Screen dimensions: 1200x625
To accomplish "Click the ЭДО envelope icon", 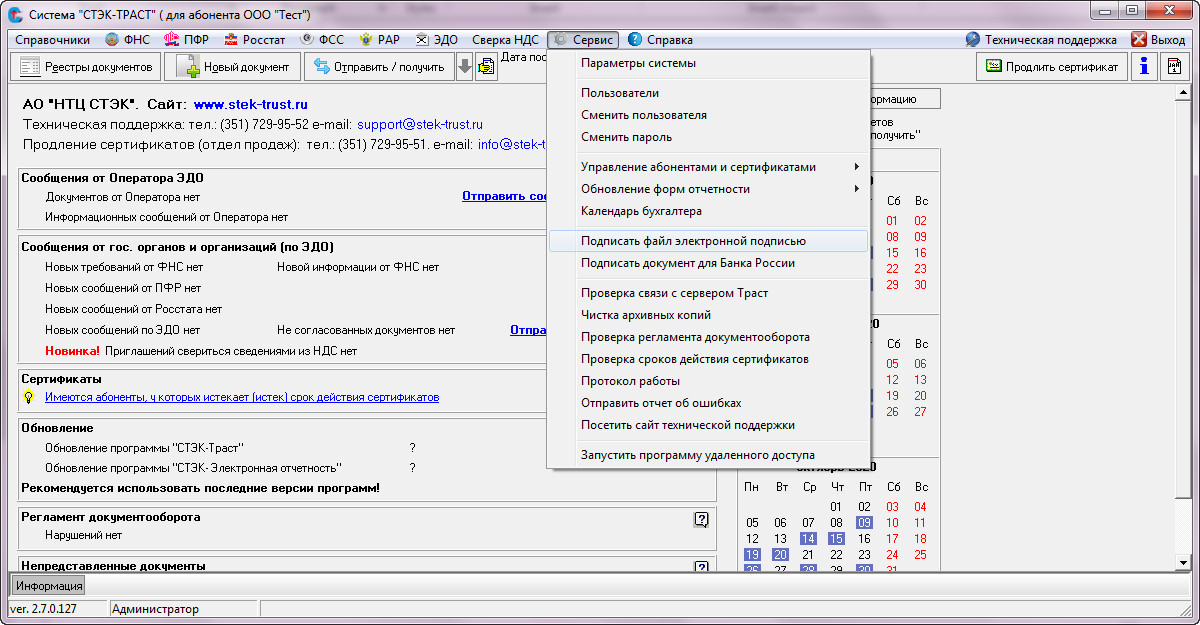I will point(422,40).
